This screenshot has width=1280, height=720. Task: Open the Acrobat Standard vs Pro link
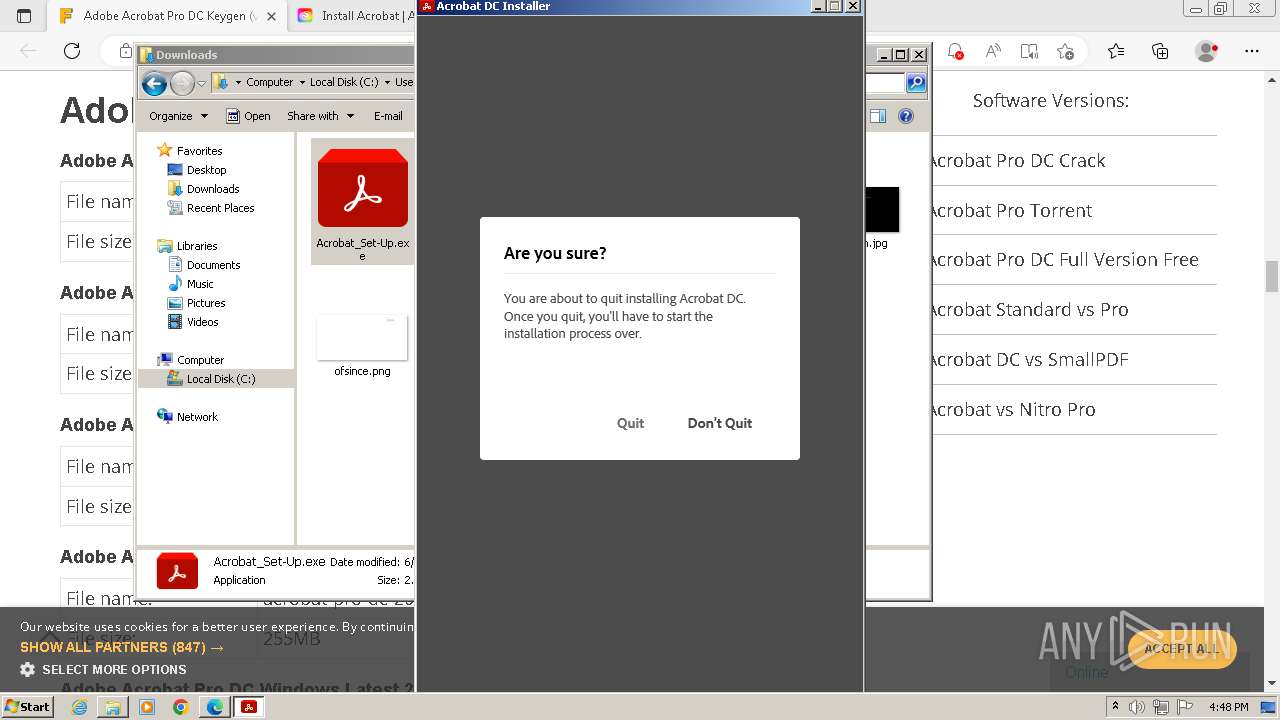point(1028,310)
